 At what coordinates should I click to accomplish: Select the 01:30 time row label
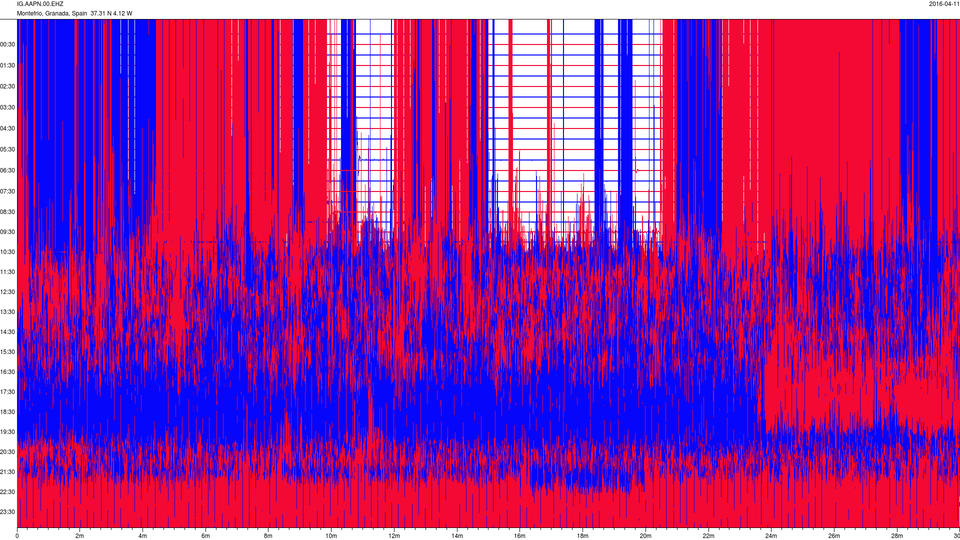point(7,66)
